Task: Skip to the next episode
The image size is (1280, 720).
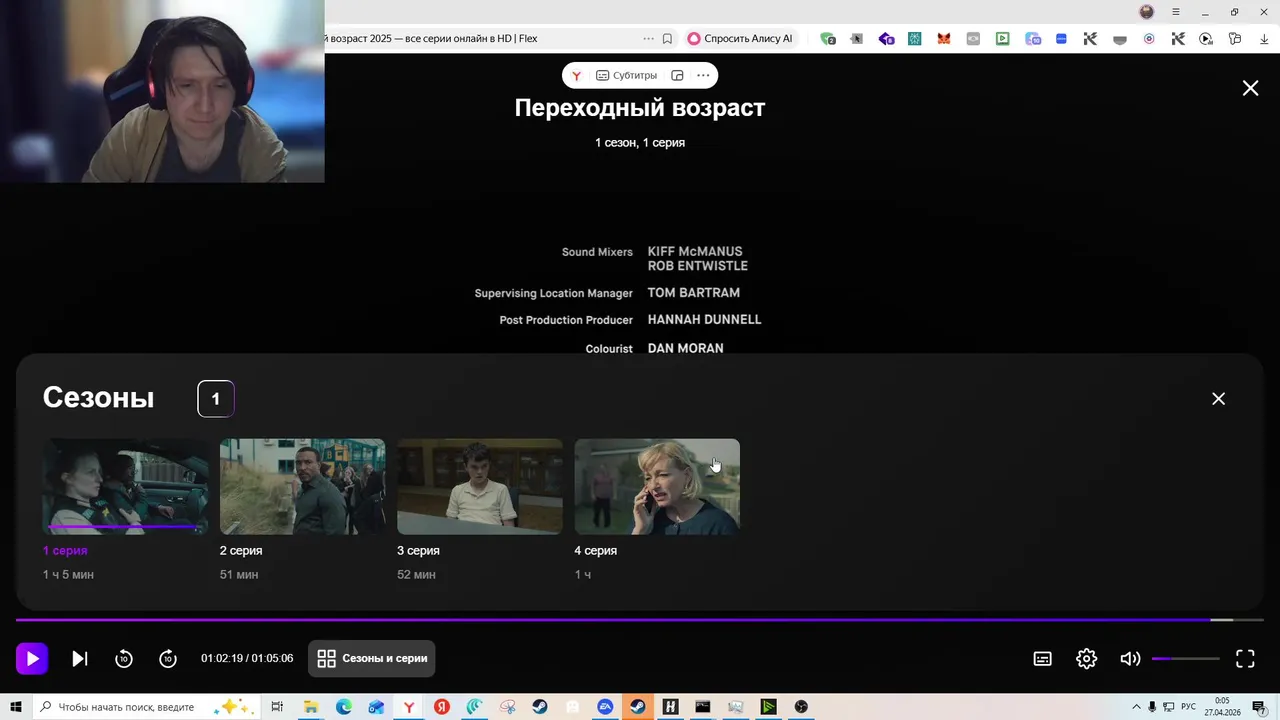Action: point(80,658)
